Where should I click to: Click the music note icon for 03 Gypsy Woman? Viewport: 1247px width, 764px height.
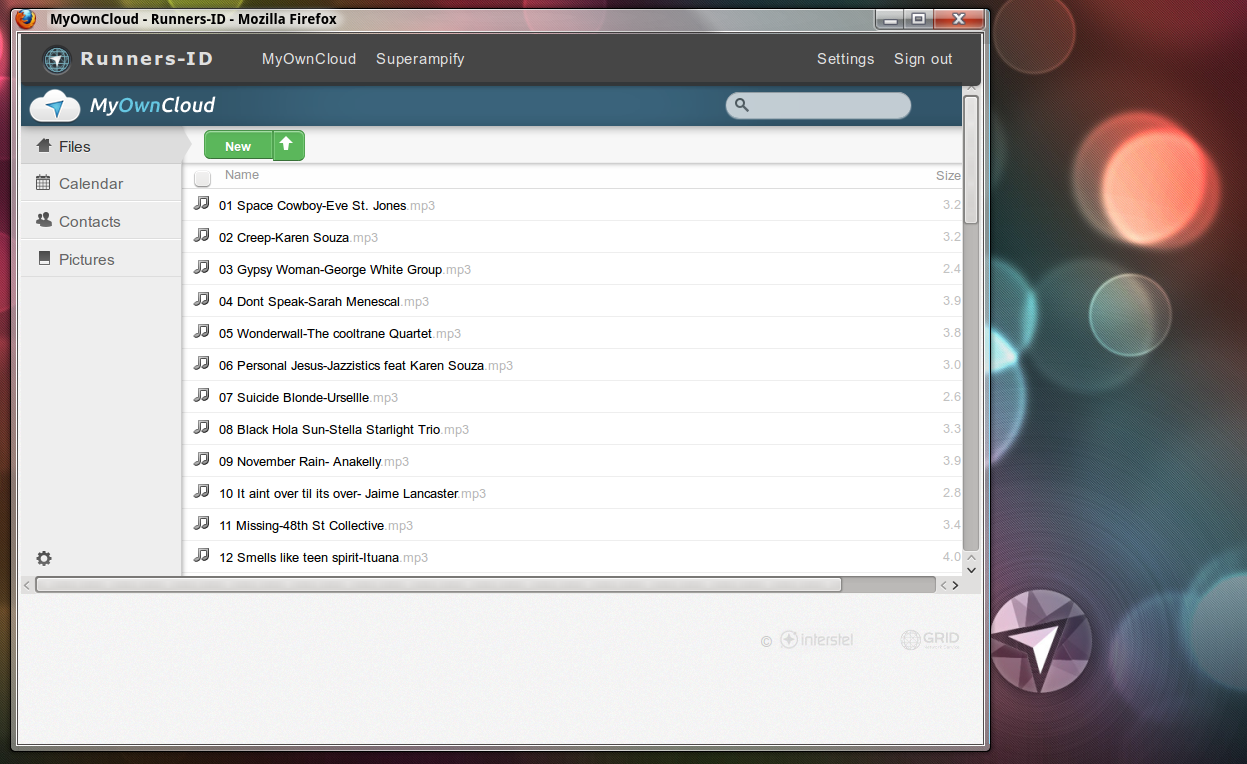coord(202,267)
